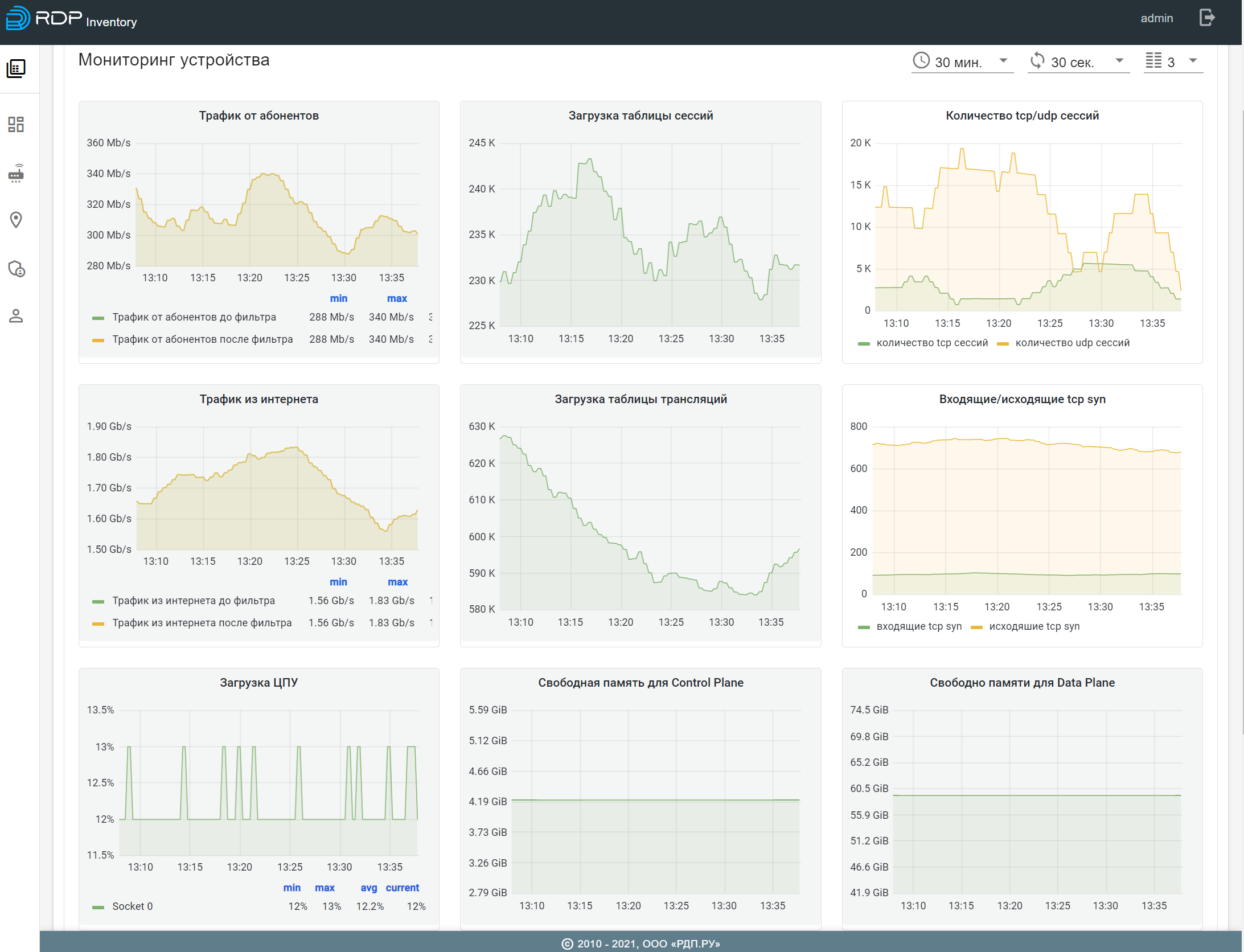Viewport: 1244px width, 952px height.
Task: Click panel title Загрузка таблицы трансляций
Action: coord(641,399)
